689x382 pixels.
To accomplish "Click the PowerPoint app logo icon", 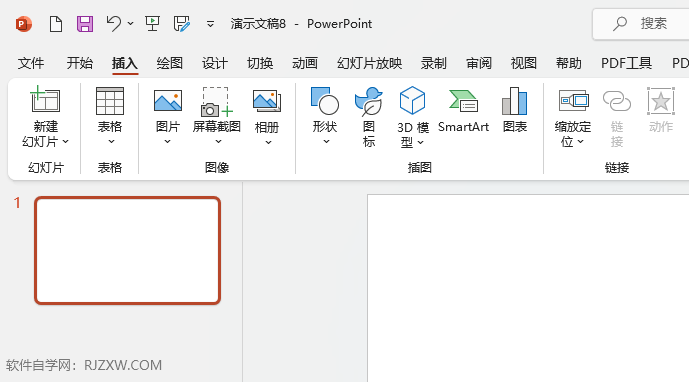I will click(23, 24).
